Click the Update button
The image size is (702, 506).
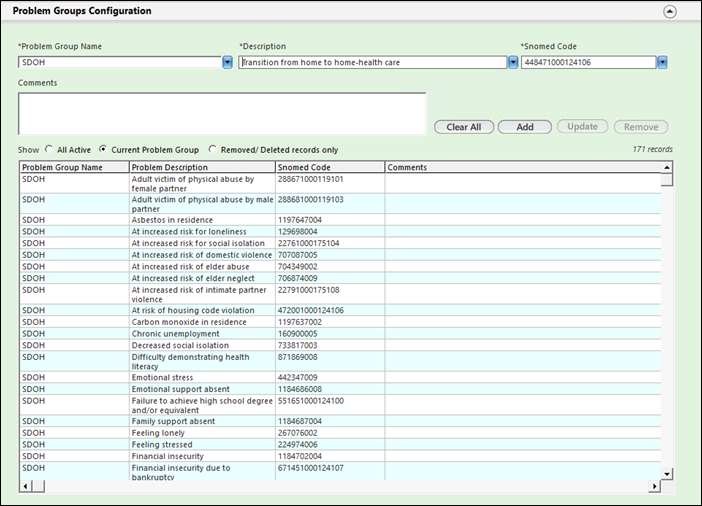click(x=582, y=127)
